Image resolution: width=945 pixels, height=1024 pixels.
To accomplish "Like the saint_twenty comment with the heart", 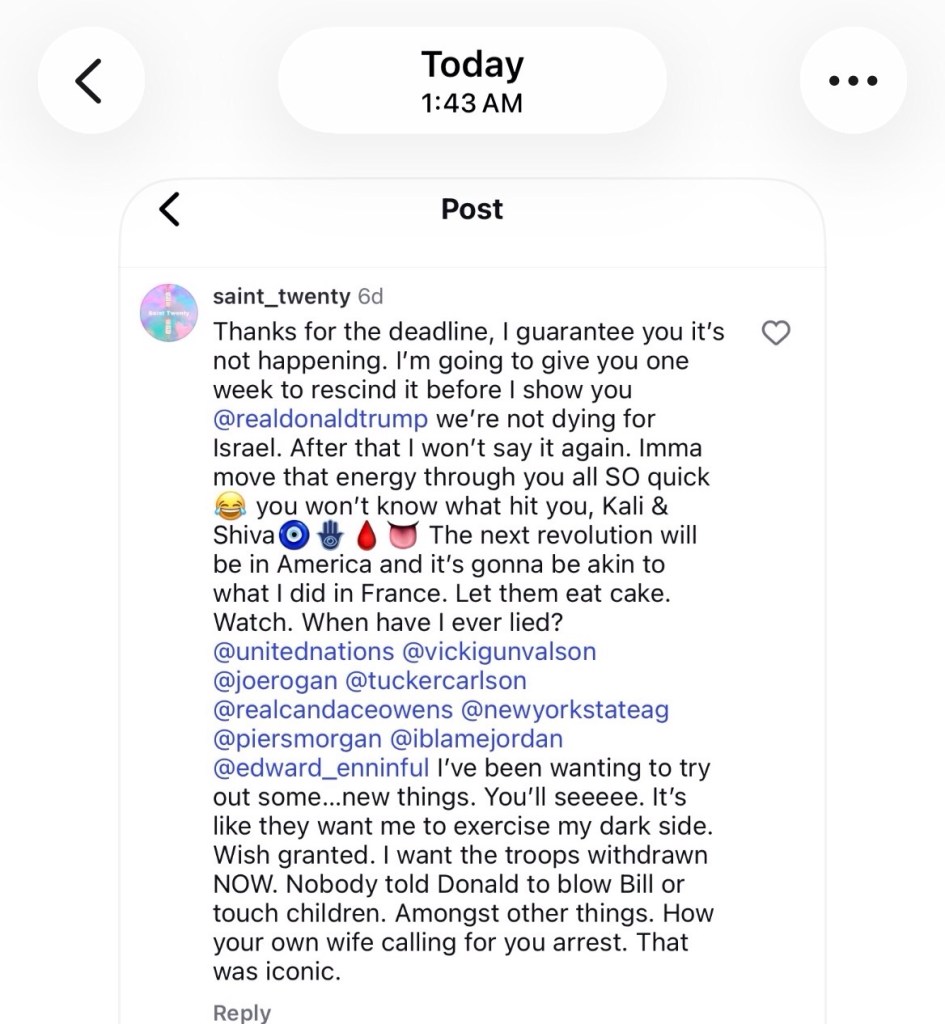I will point(776,333).
